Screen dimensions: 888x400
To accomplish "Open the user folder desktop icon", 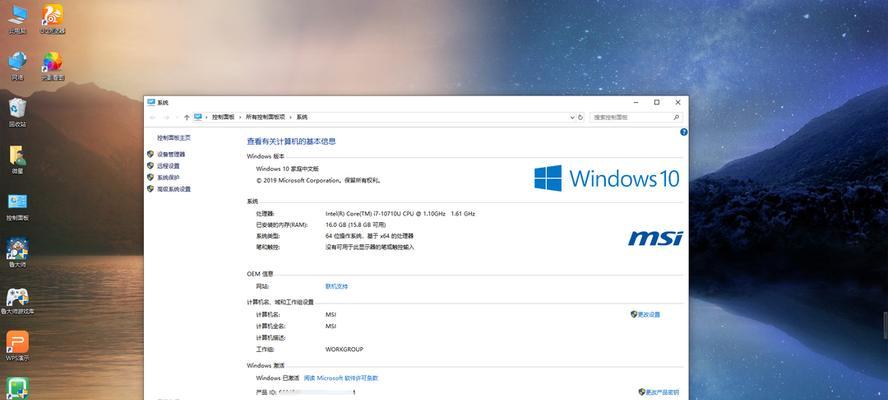I will pyautogui.click(x=18, y=159).
